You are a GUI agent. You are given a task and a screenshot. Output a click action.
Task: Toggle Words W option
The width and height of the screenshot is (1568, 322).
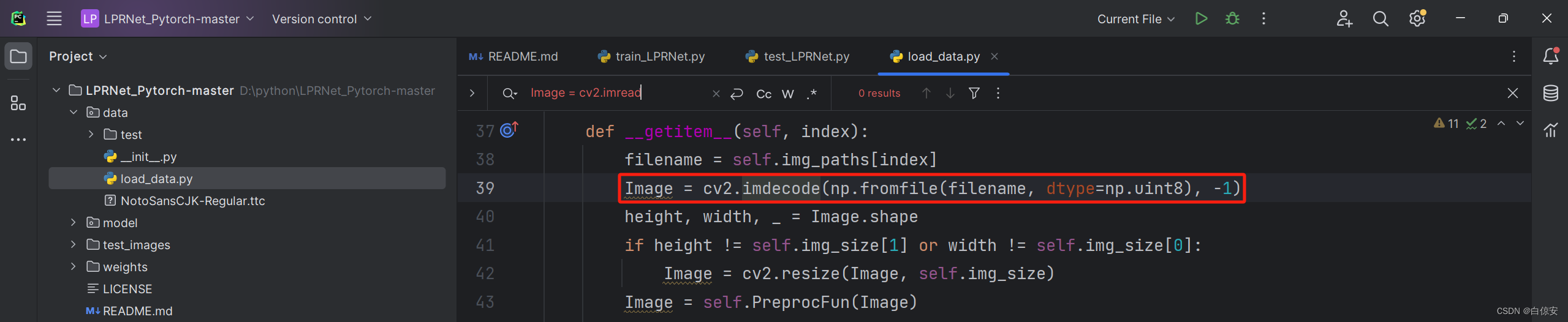pos(788,94)
